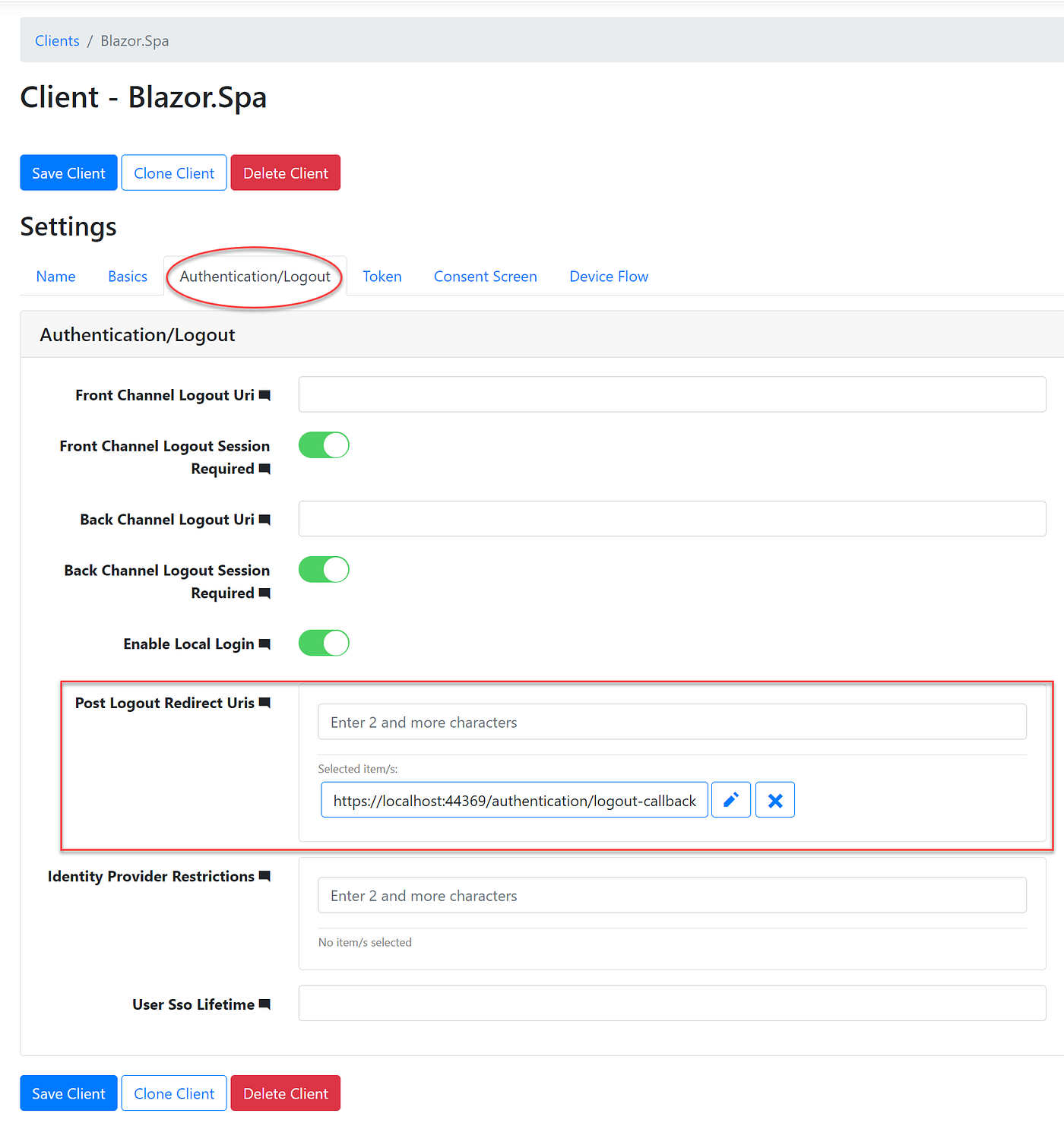Open the hint icon beside Back Channel Logout Session Required
The image size is (1064, 1126).
265,593
